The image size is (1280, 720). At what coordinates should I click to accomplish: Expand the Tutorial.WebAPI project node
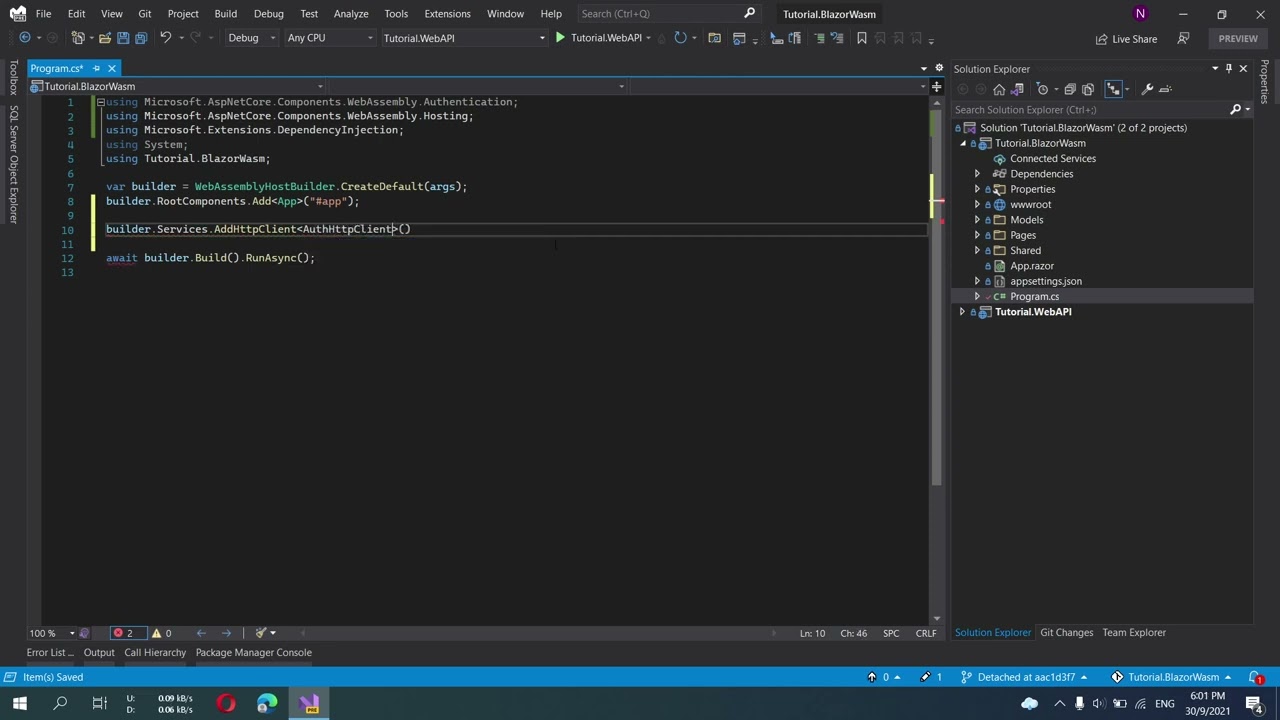point(962,312)
